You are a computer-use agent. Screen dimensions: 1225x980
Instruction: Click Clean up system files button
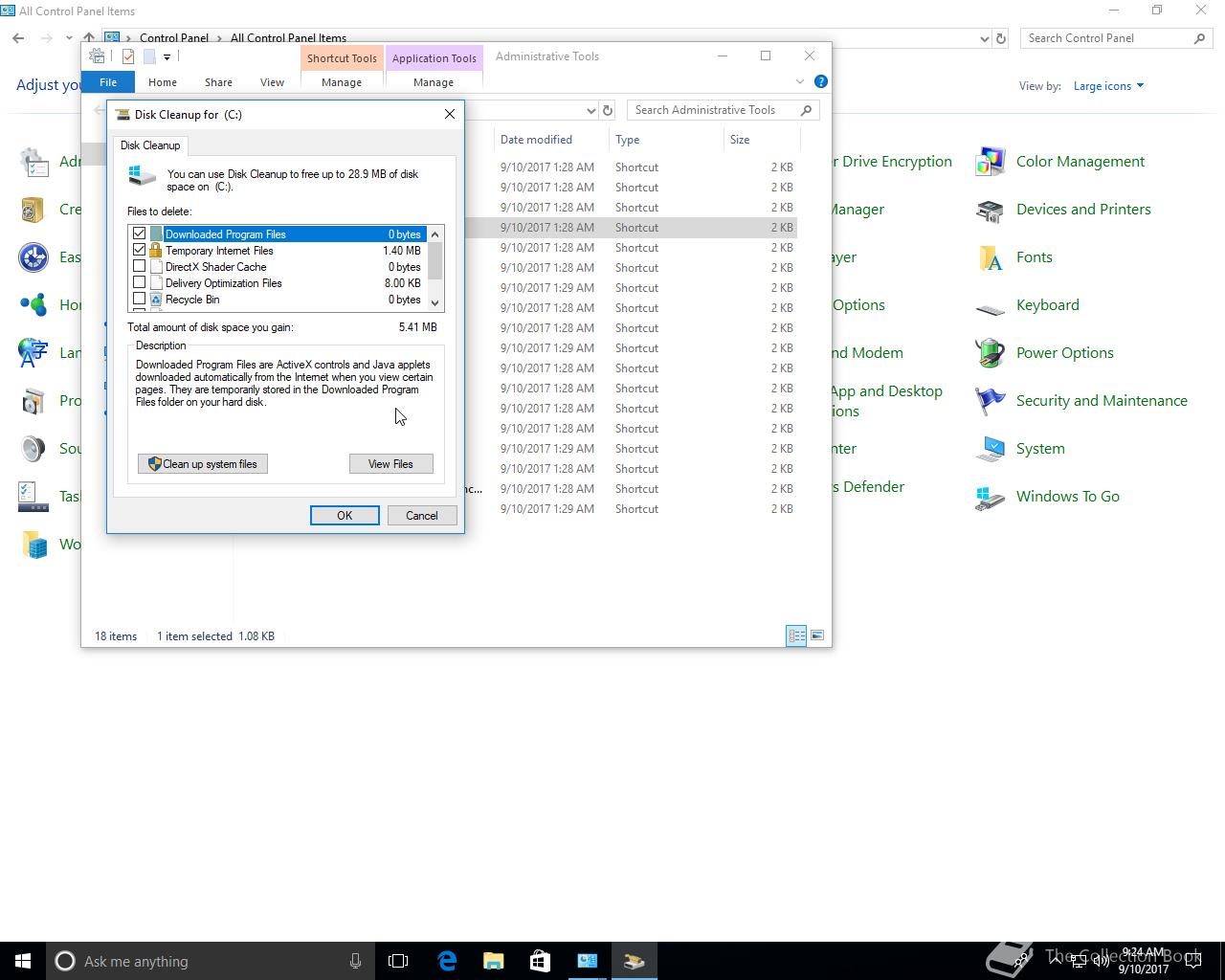click(203, 464)
